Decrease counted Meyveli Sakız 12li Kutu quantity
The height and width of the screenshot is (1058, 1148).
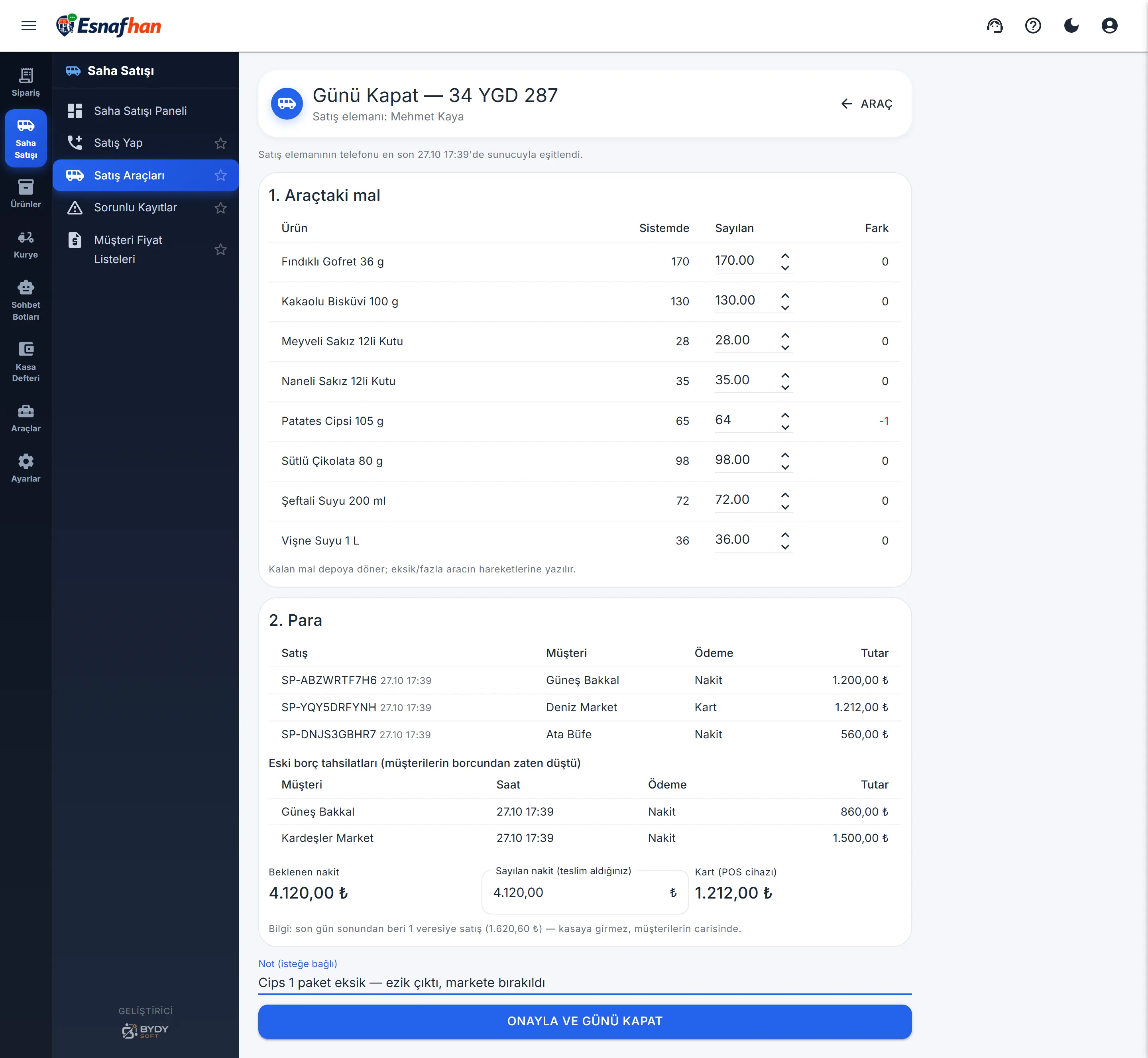click(785, 348)
